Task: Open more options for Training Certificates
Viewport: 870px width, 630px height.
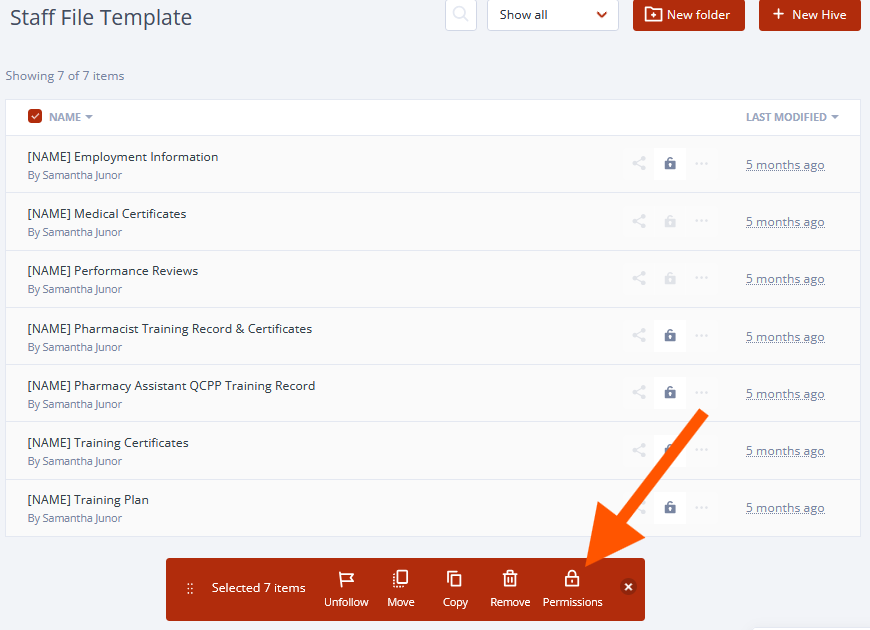Action: pos(701,450)
